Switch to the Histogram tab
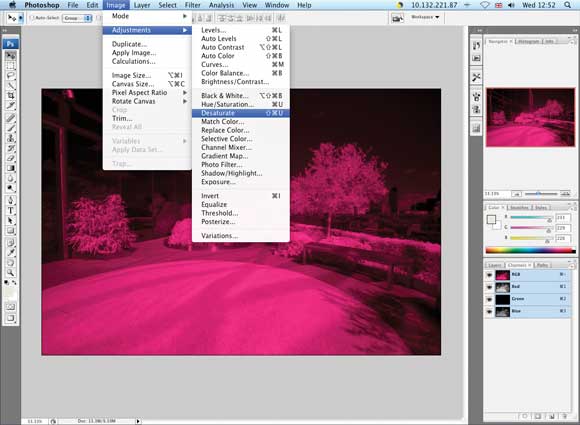This screenshot has height=425, width=580. [529, 41]
